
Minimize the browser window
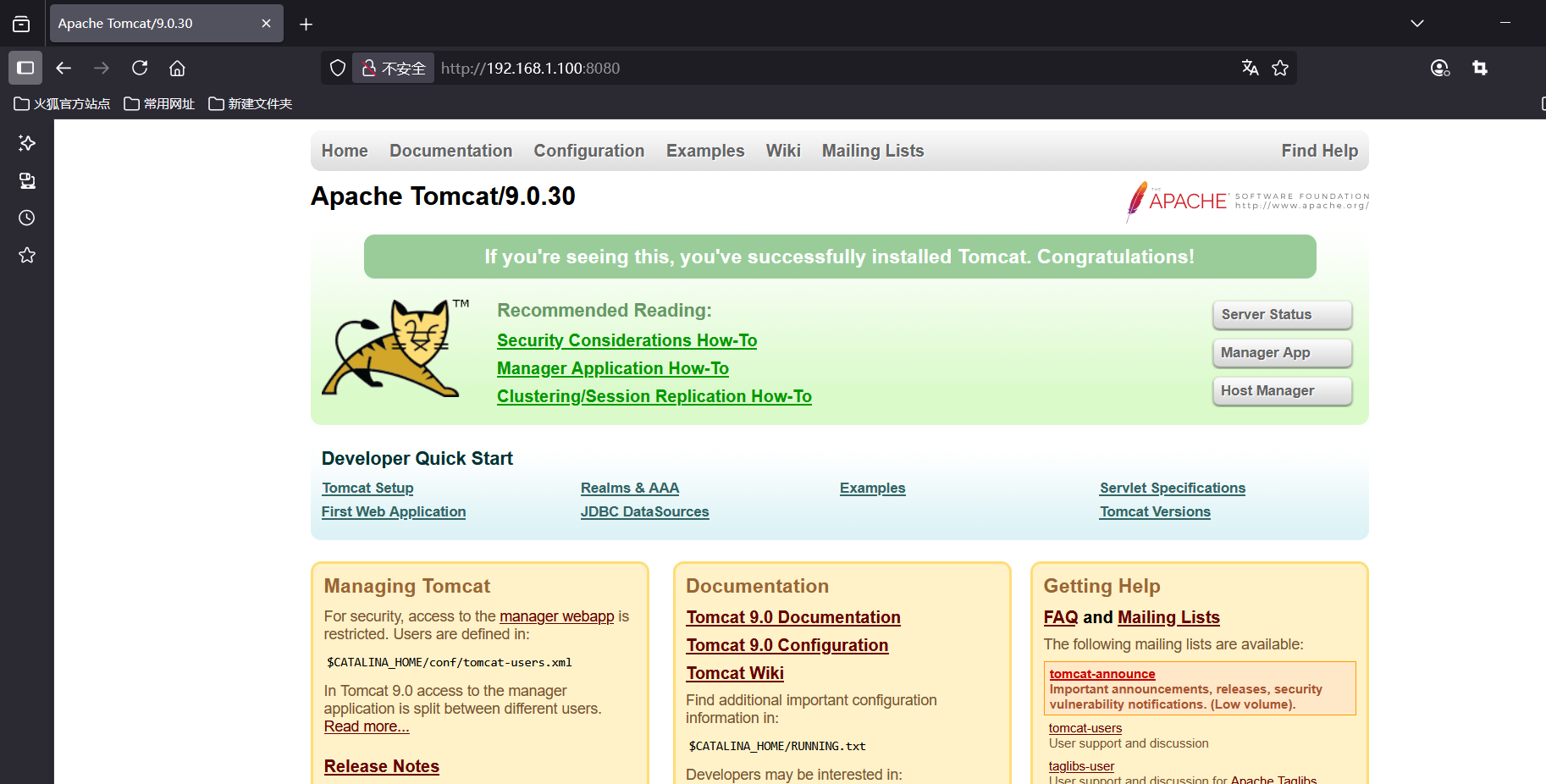(1505, 23)
